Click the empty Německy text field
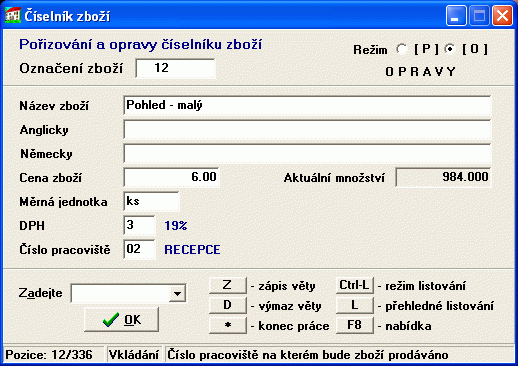The width and height of the screenshot is (518, 366). pyautogui.click(x=307, y=153)
